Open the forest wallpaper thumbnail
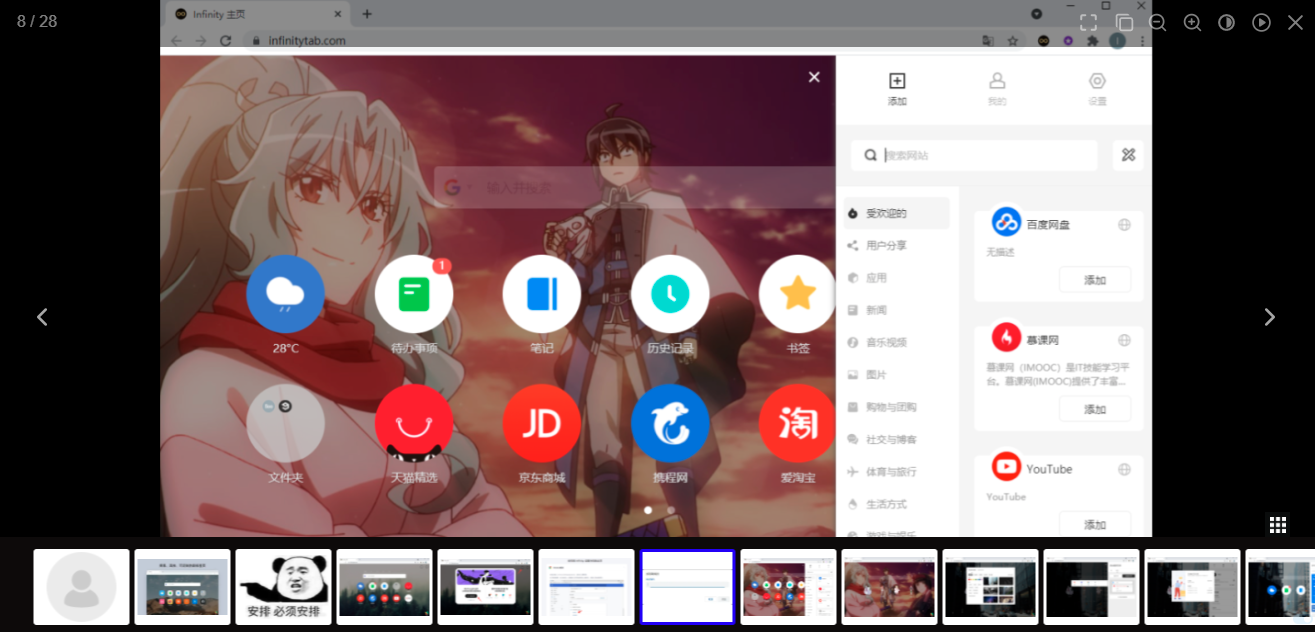Screen dimensions: 1315x632 pos(384,587)
